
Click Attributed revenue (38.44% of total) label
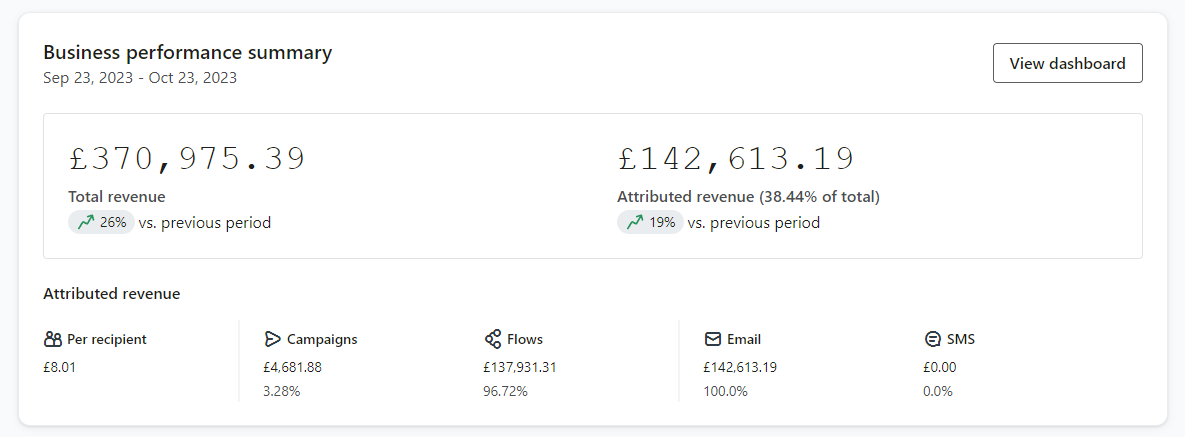click(x=748, y=197)
